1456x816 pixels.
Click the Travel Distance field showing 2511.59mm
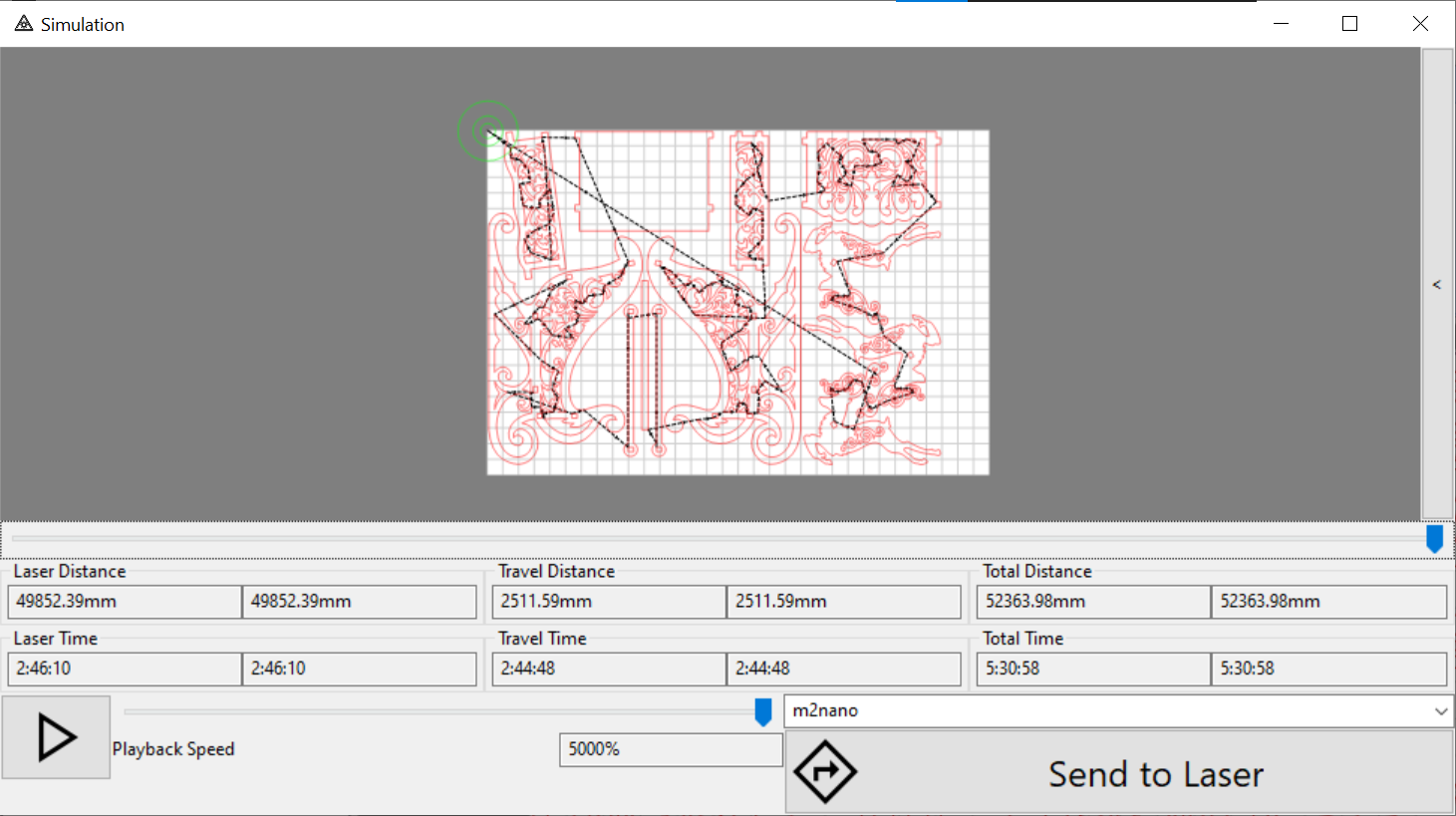pyautogui.click(x=608, y=601)
